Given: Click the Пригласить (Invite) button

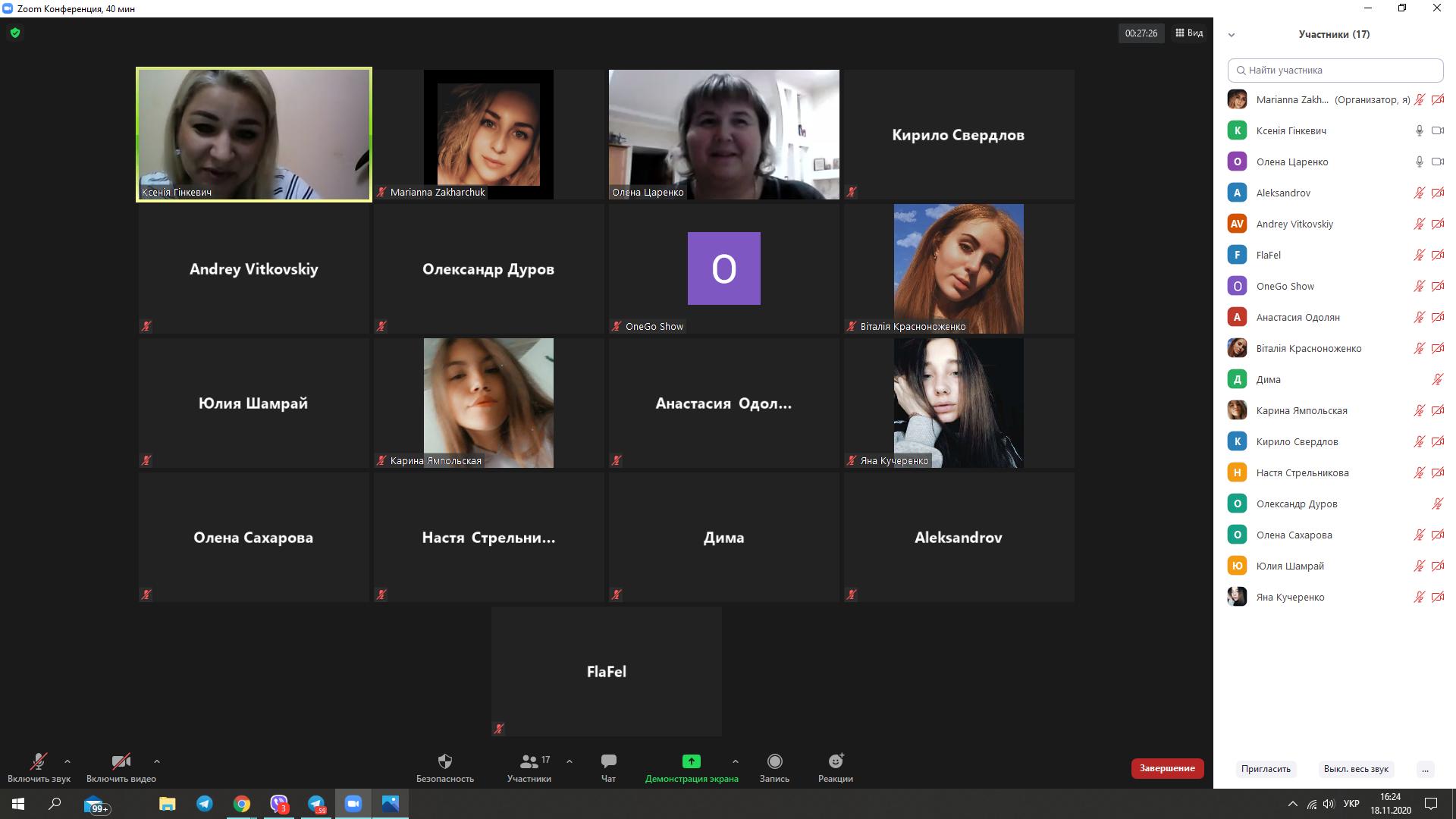Looking at the screenshot, I should pyautogui.click(x=1266, y=769).
